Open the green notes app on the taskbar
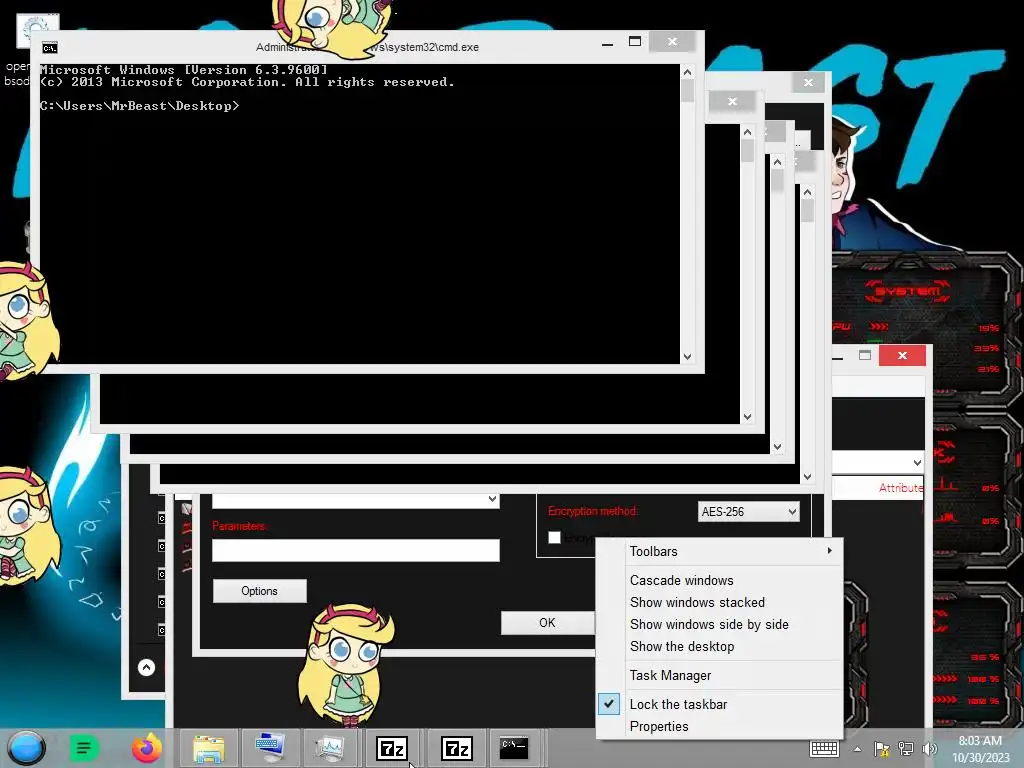The width and height of the screenshot is (1024, 768). coord(84,748)
